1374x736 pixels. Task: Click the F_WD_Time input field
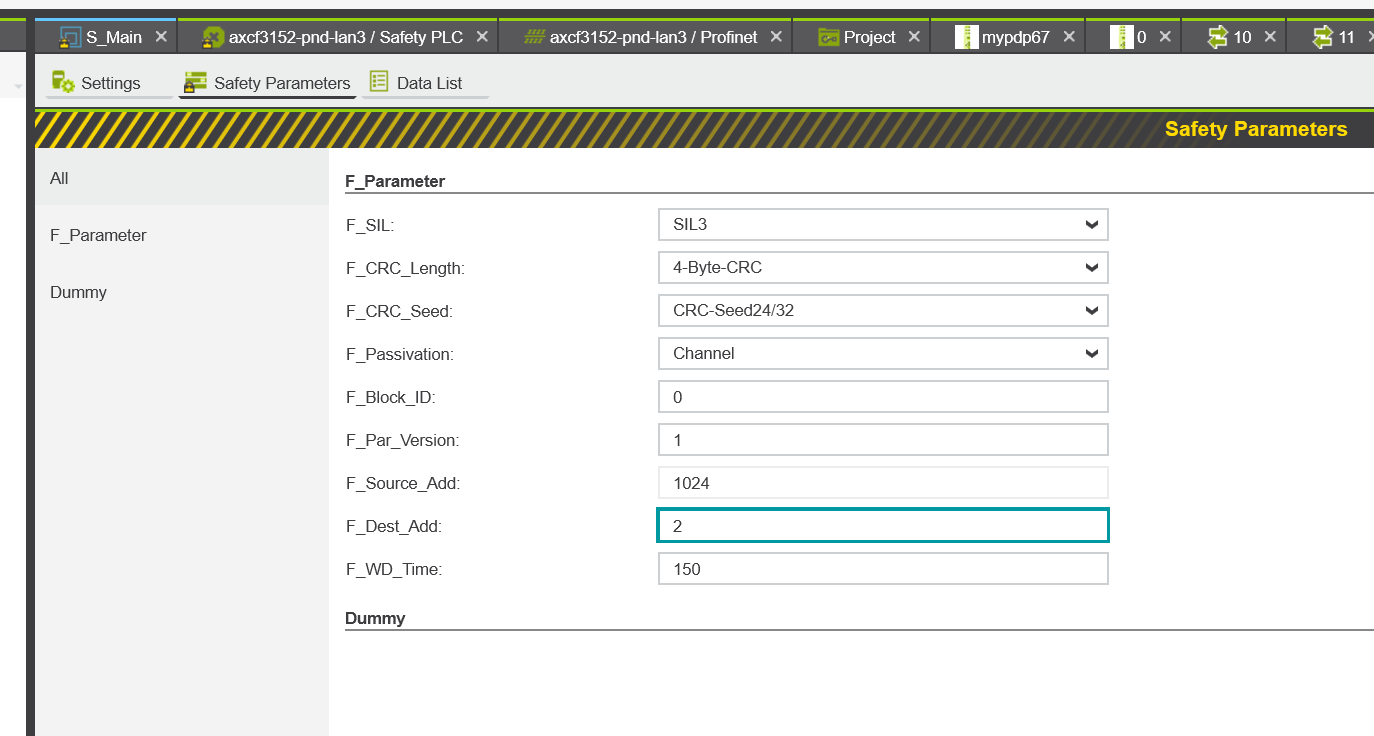[883, 568]
